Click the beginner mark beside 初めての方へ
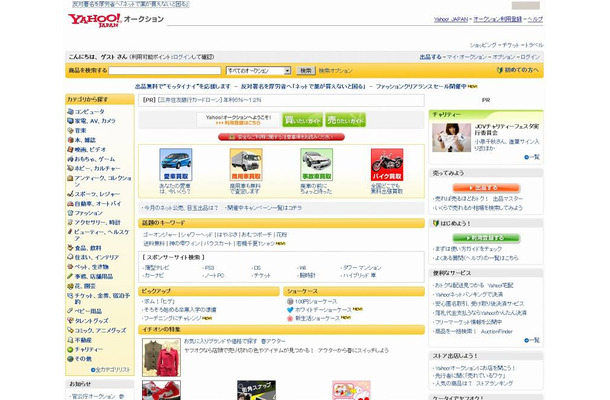This screenshot has width=610, height=400. [x=500, y=70]
